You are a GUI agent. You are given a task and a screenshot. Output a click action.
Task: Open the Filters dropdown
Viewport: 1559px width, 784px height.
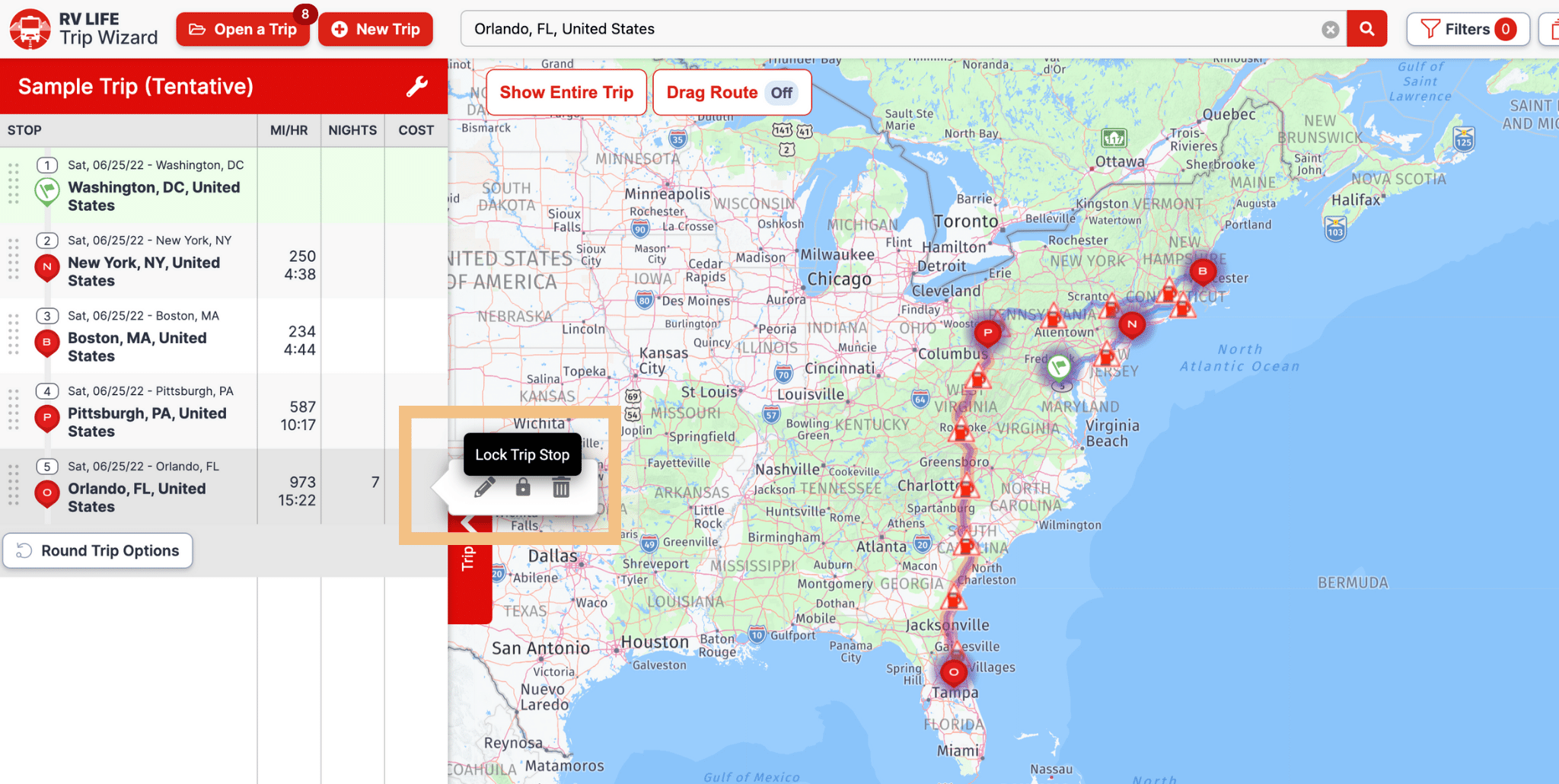point(1468,29)
